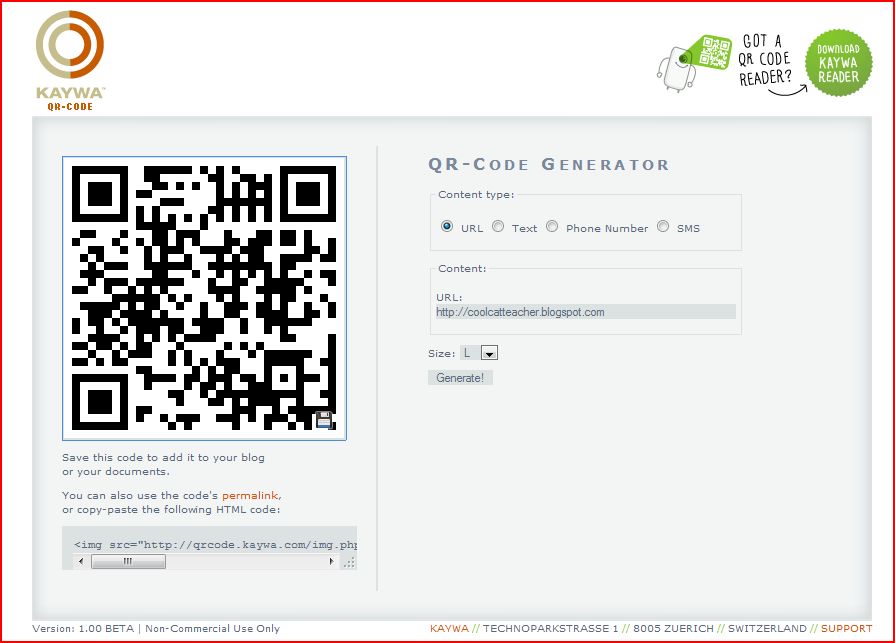
Task: Click the 'Size:' label
Action: [441, 353]
